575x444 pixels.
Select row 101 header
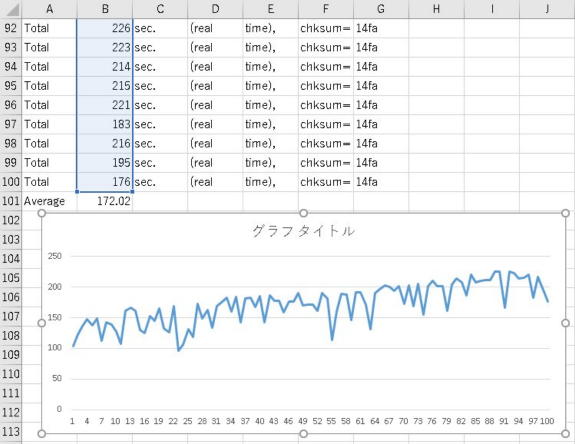[x=11, y=201]
